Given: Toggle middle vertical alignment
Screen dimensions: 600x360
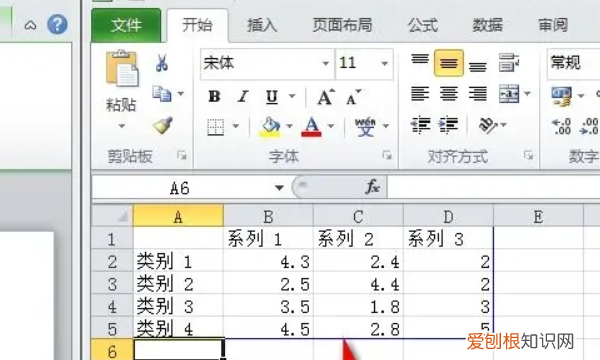Looking at the screenshot, I should tap(448, 63).
